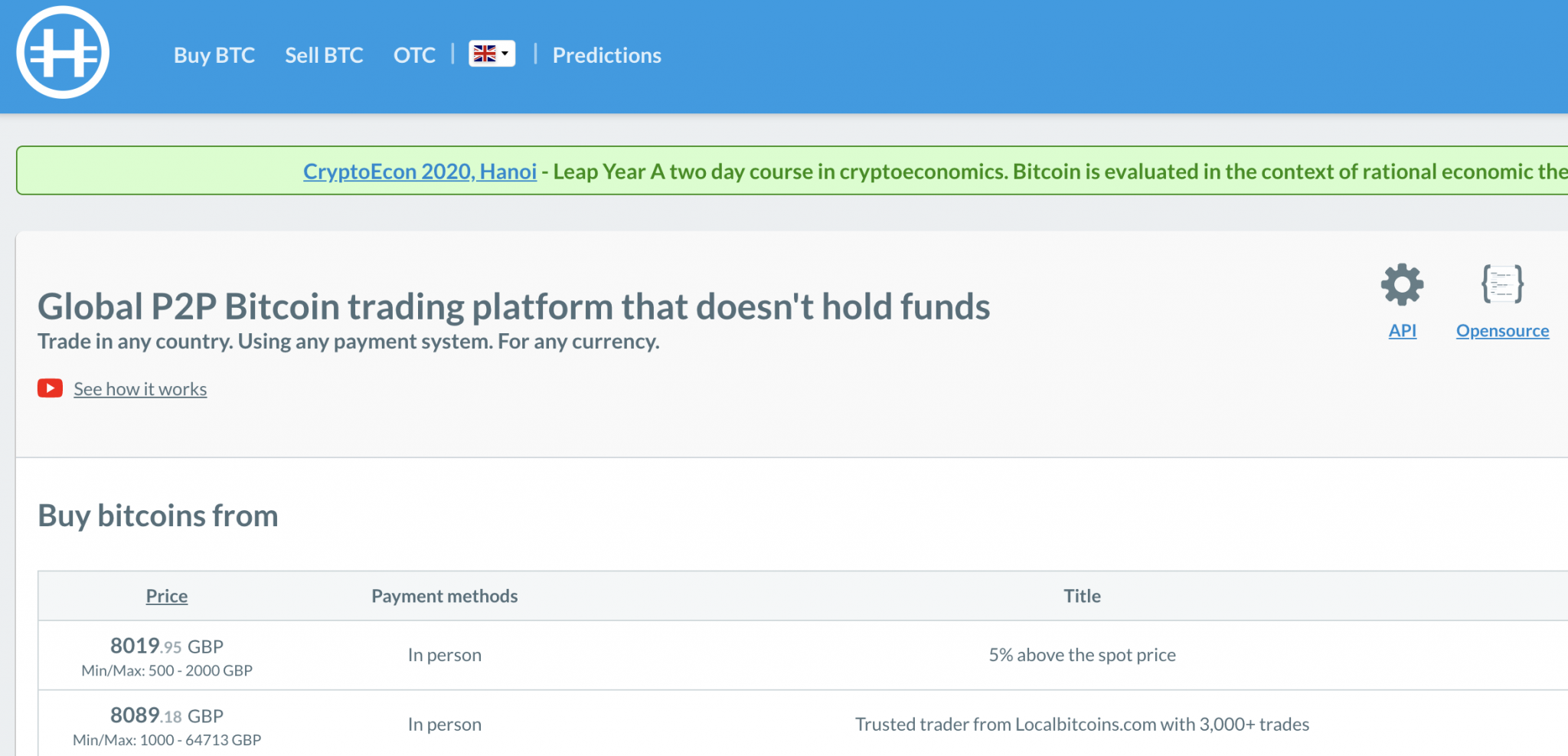
Task: Open the Sell BTC menu item
Action: click(324, 54)
